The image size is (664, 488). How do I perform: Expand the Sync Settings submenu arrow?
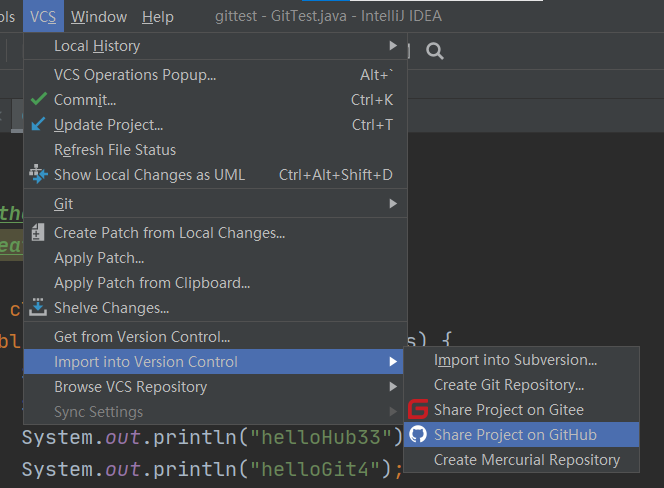393,412
